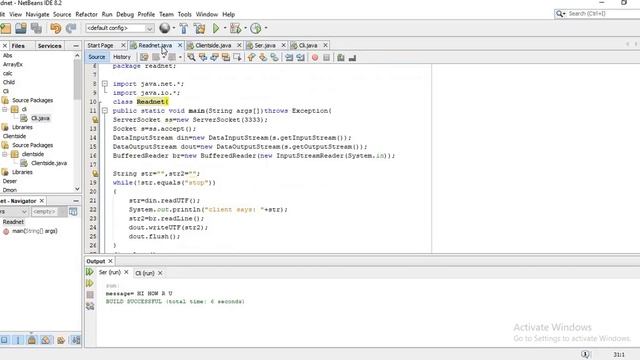Image resolution: width=640 pixels, height=360 pixels.
Task: Profile the project from toolbar
Action: [256, 28]
